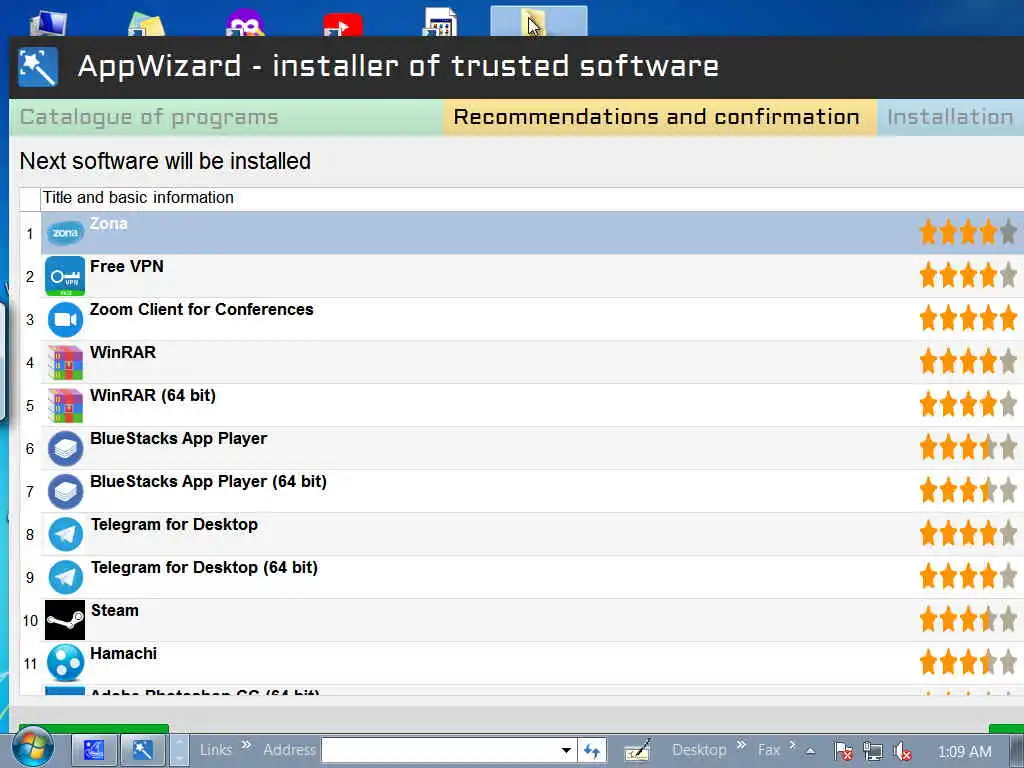Screen dimensions: 1024x768
Task: Click Telegram for Desktop (64 bit) icon
Action: (65, 577)
